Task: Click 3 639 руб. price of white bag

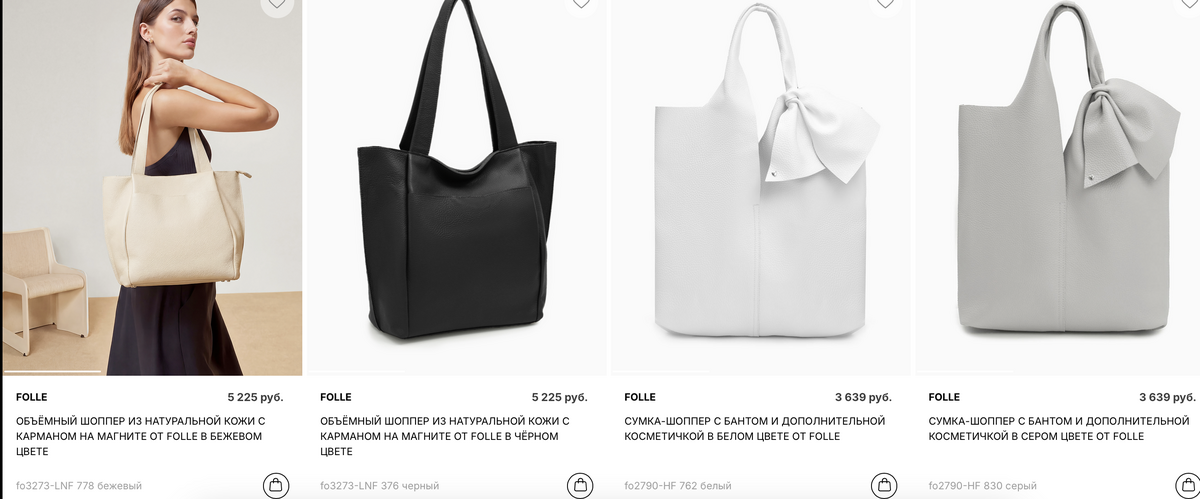Action: tap(863, 397)
